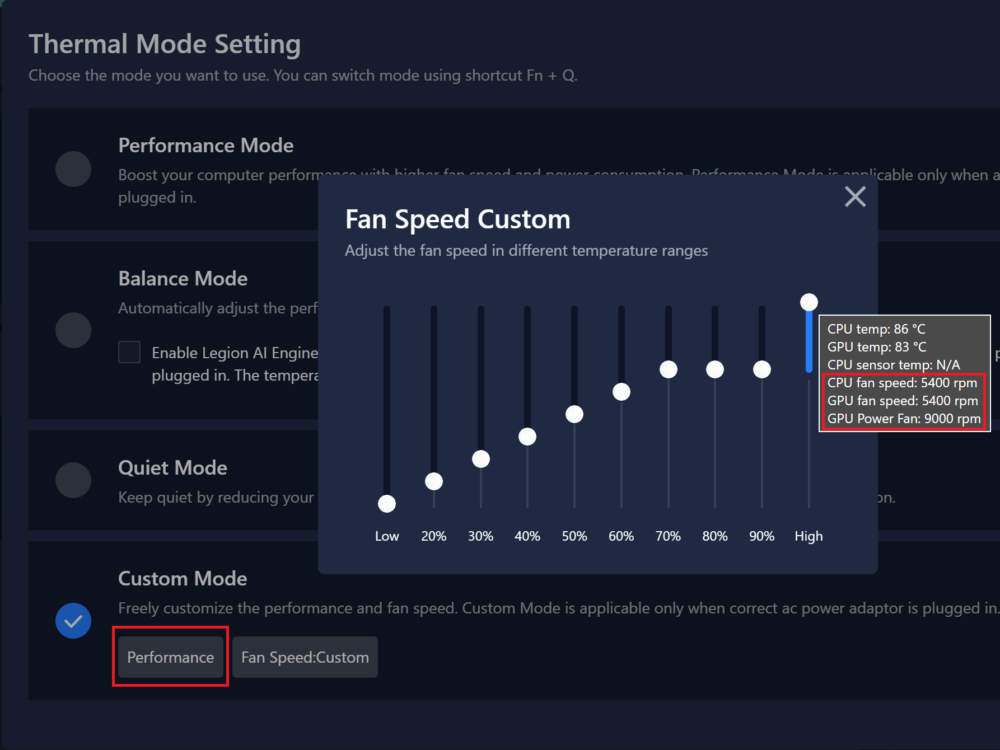This screenshot has width=1000, height=750.
Task: Click the High fan speed slider handle
Action: point(809,302)
